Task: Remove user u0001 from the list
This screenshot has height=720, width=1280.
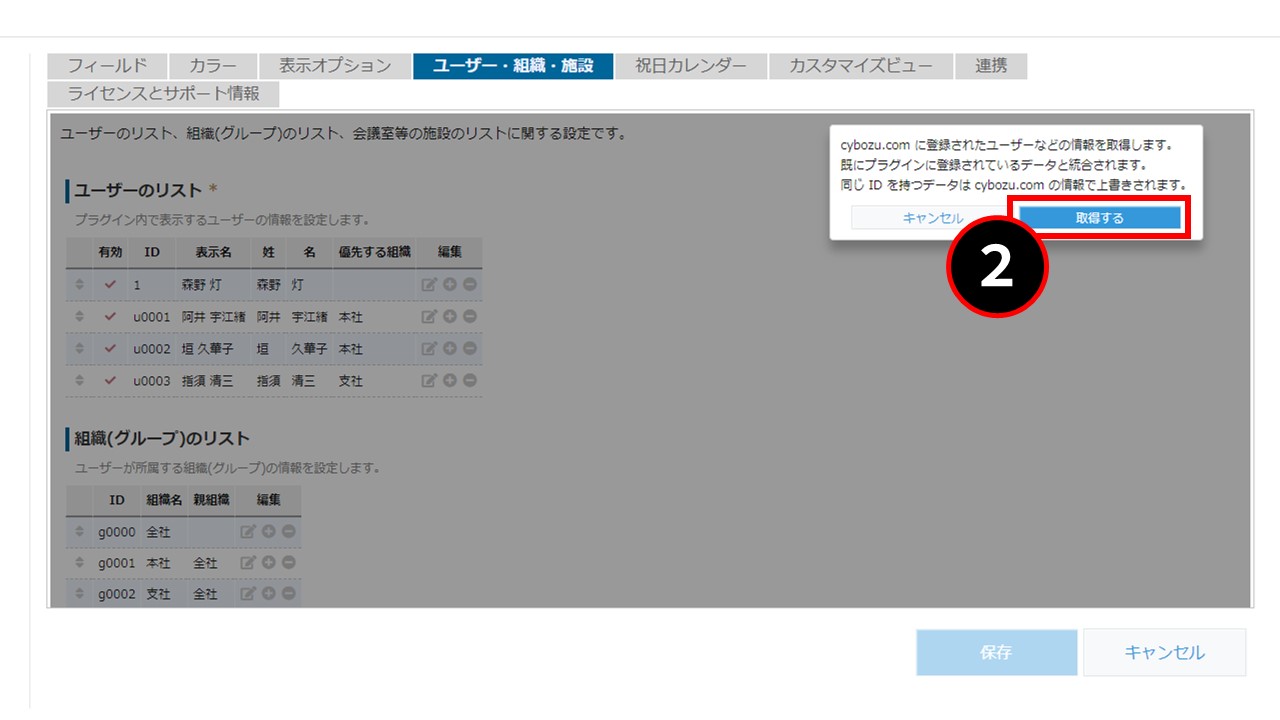Action: tap(470, 317)
